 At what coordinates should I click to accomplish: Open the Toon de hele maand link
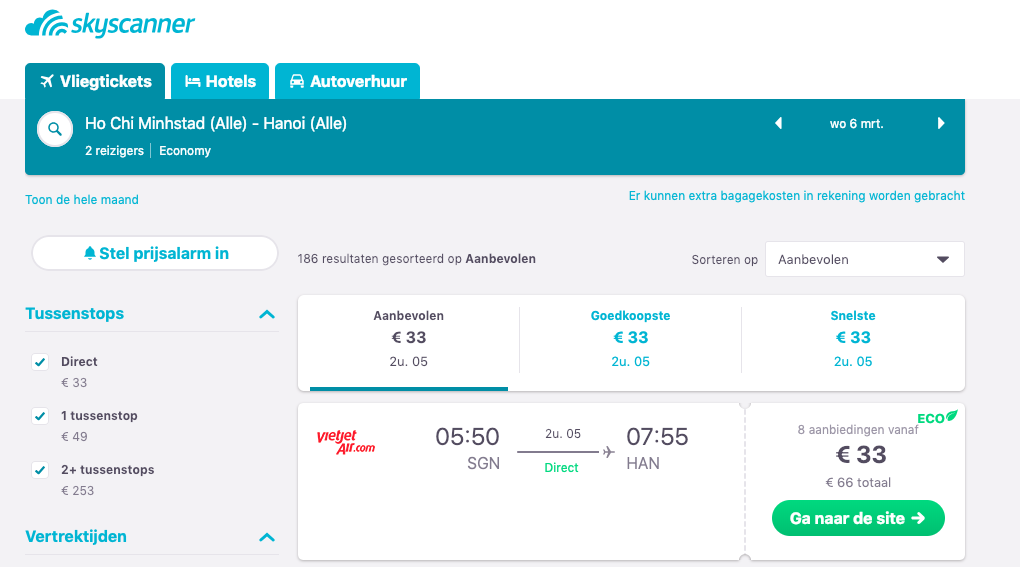coord(82,200)
